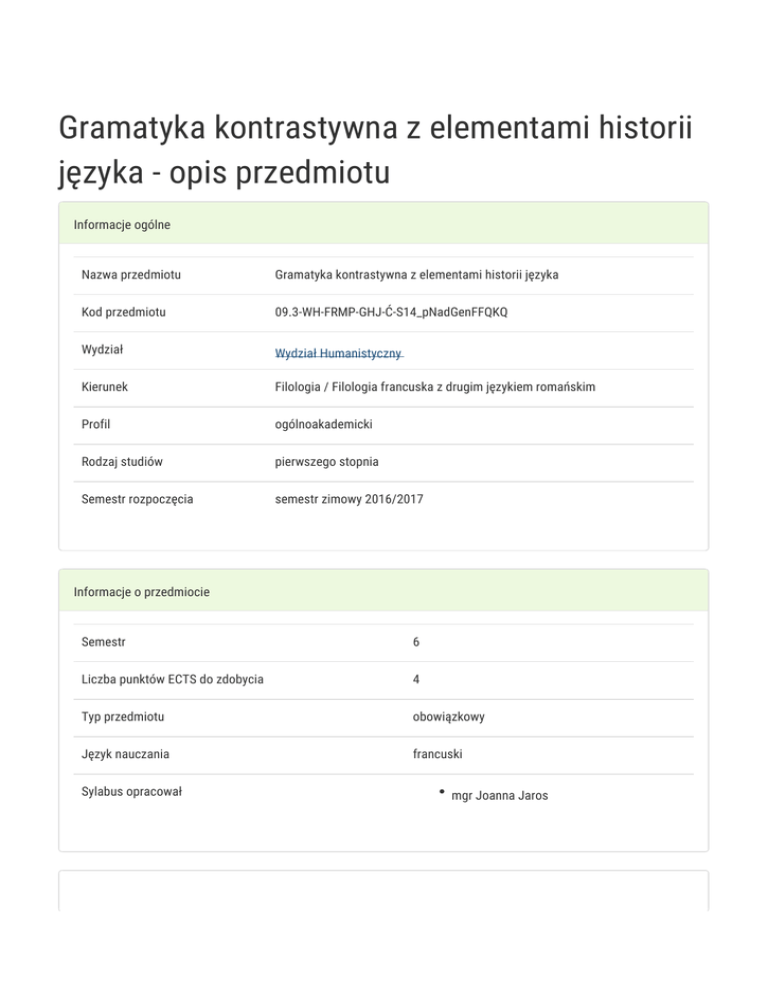Image resolution: width=768 pixels, height=994 pixels.
Task: Select the Rodzaj studiów label
Action: point(123,462)
